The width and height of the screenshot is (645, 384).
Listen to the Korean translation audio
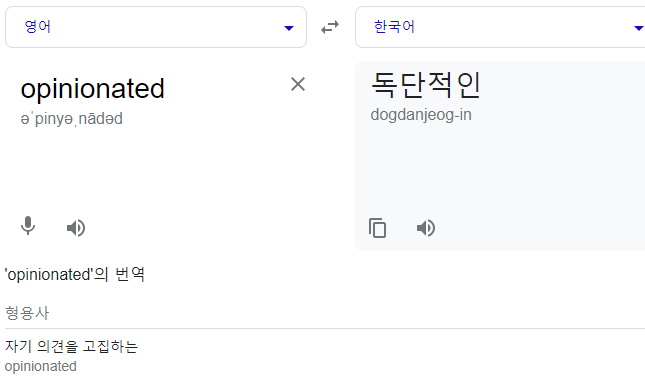click(x=426, y=228)
